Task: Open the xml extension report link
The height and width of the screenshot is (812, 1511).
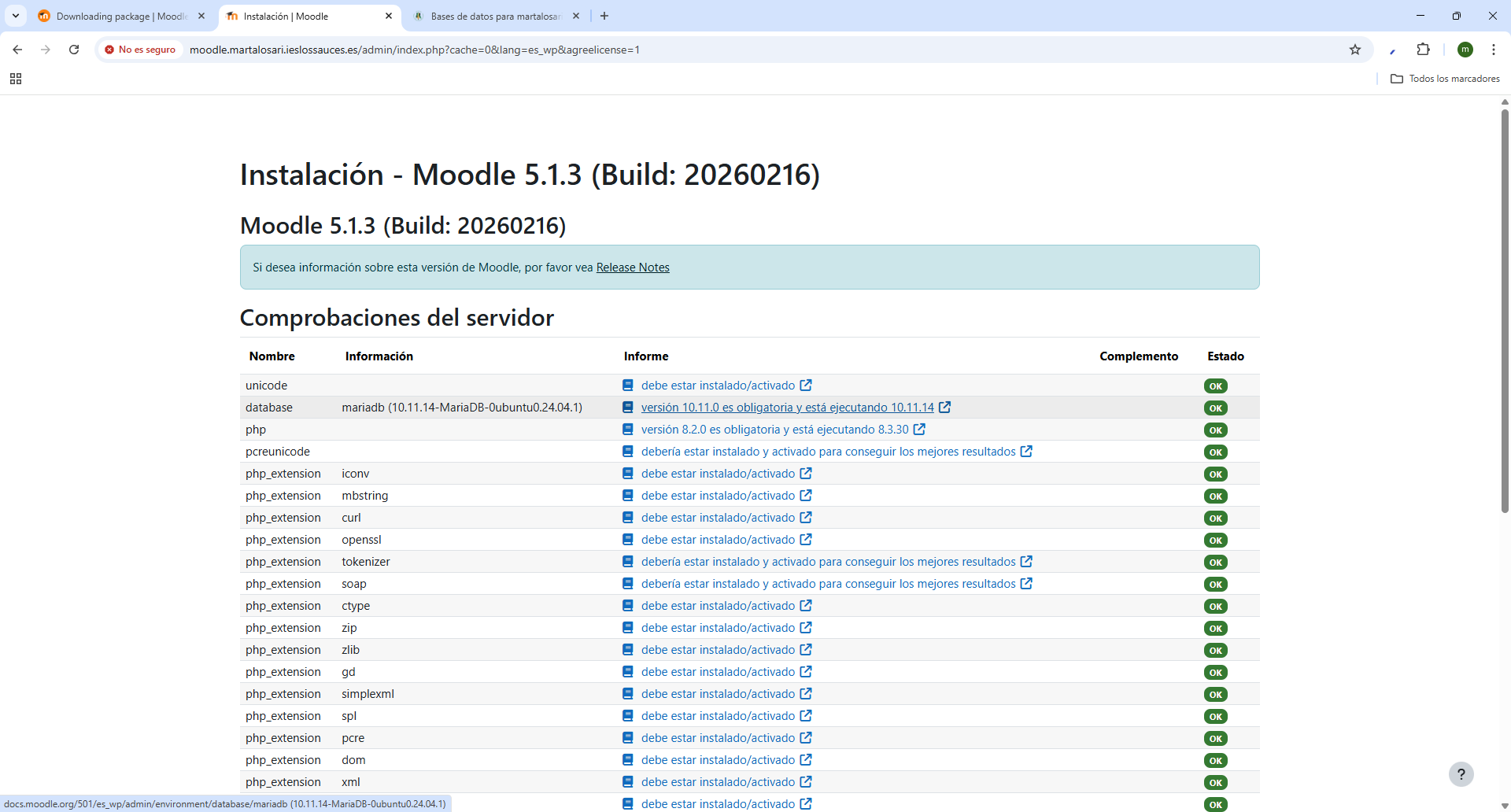Action: (718, 782)
